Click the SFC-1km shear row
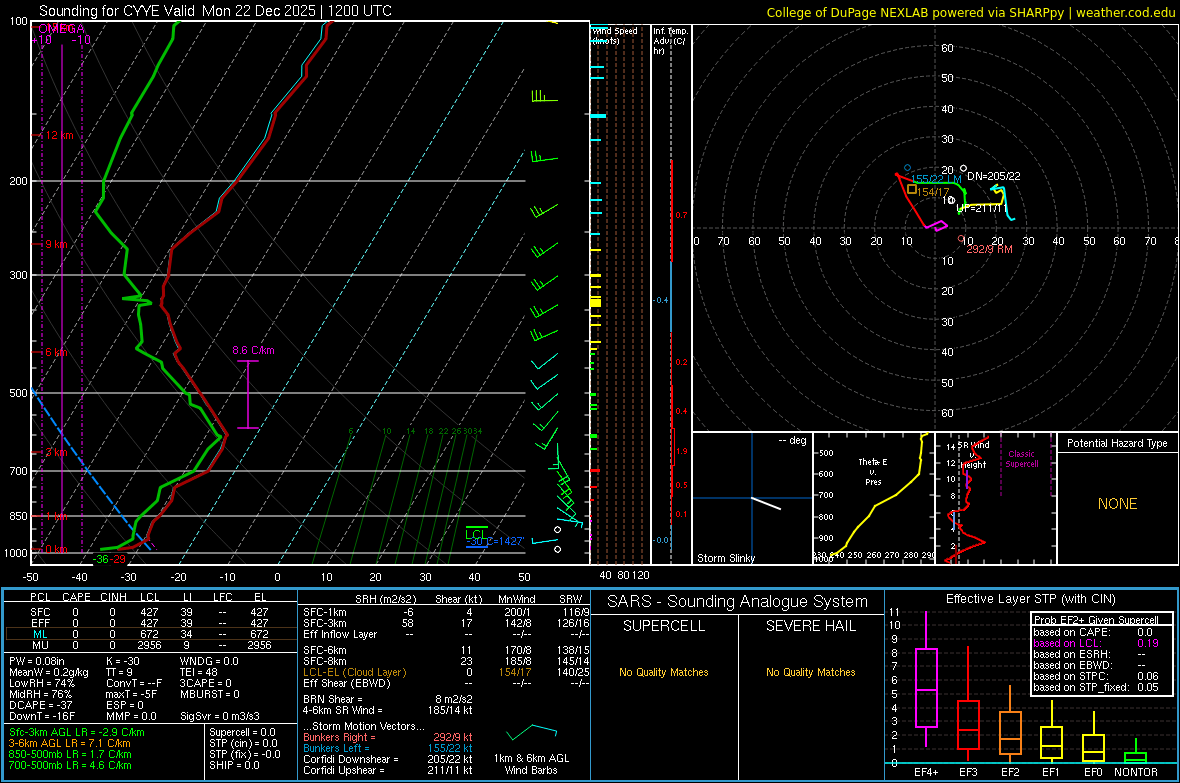The image size is (1180, 783). (x=446, y=612)
